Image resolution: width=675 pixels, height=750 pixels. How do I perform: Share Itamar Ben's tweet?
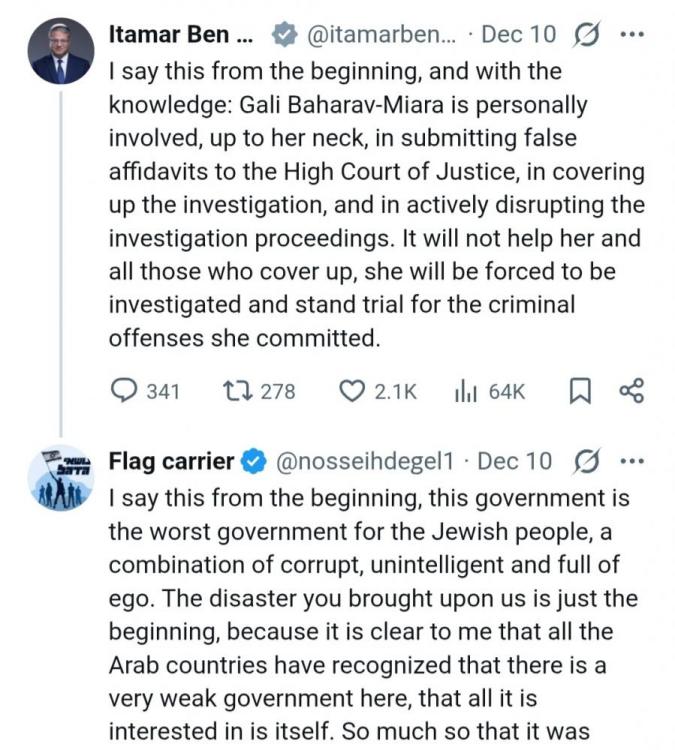click(632, 392)
